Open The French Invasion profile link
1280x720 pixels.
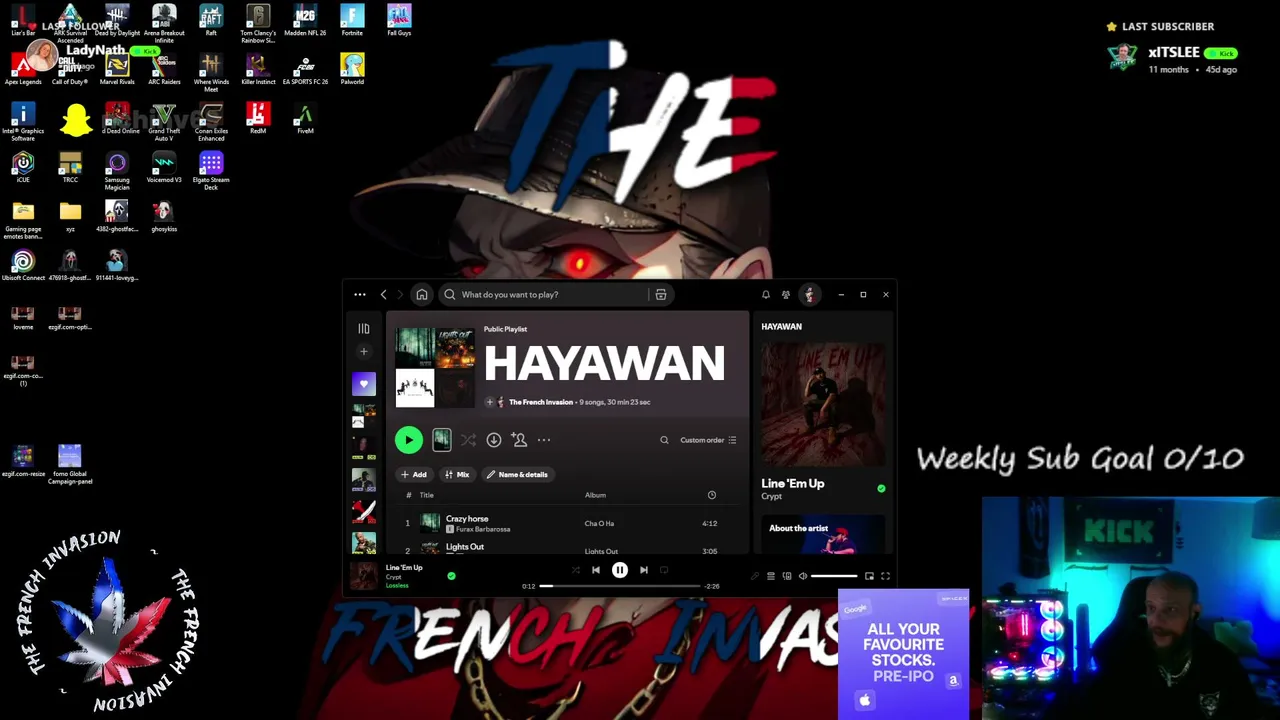(541, 402)
